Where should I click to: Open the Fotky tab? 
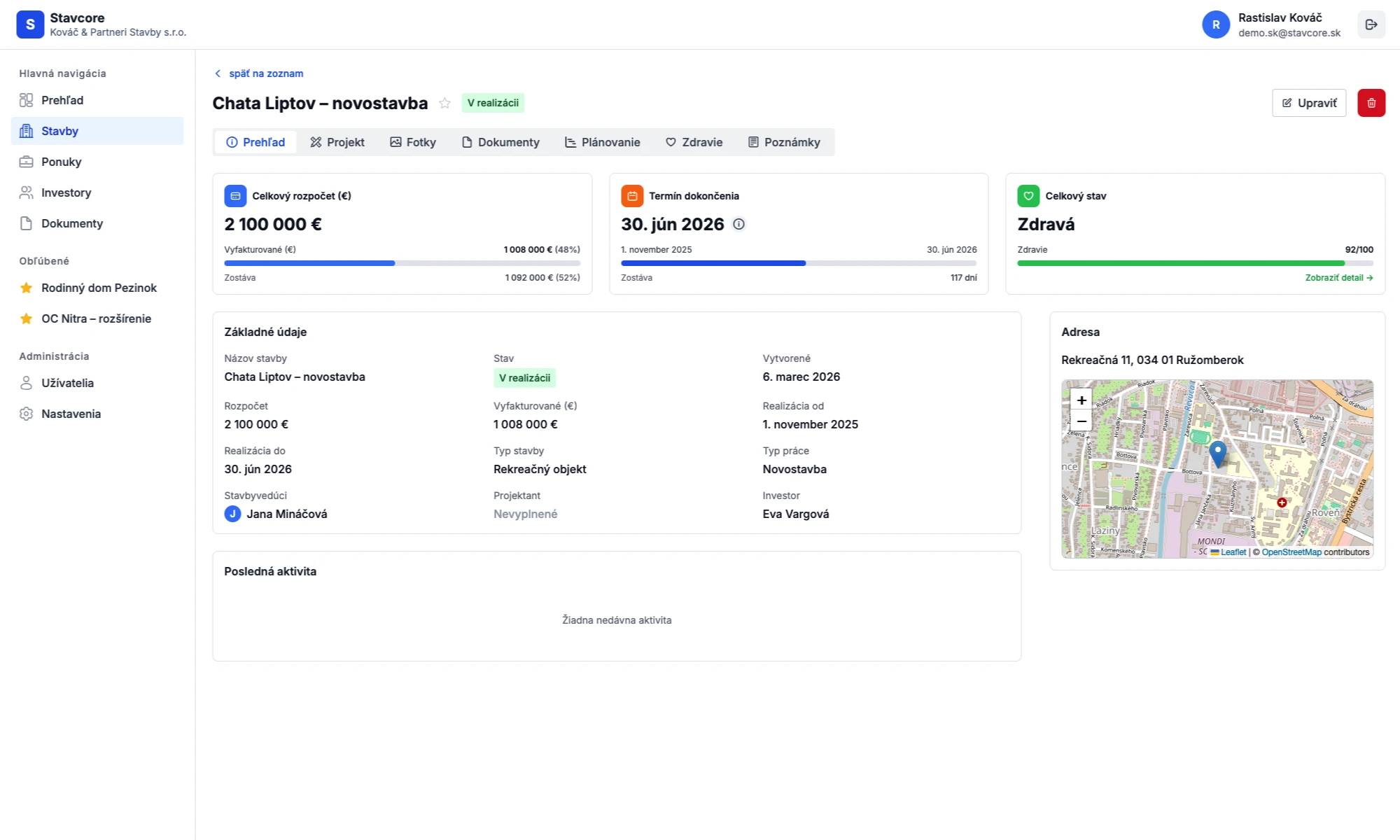point(413,142)
